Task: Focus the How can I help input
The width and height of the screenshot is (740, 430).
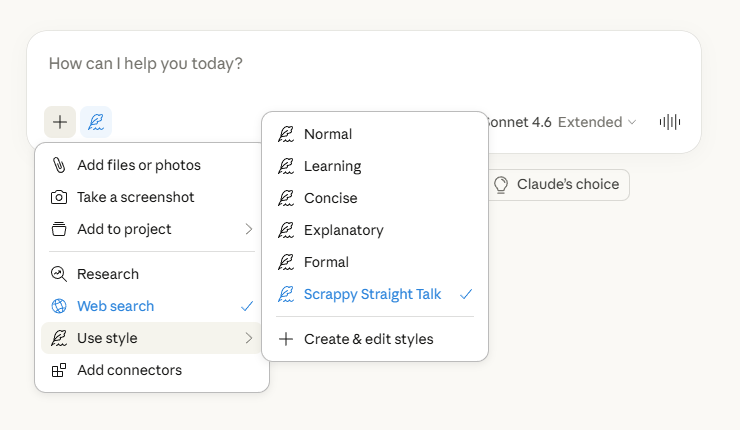Action: click(x=300, y=64)
